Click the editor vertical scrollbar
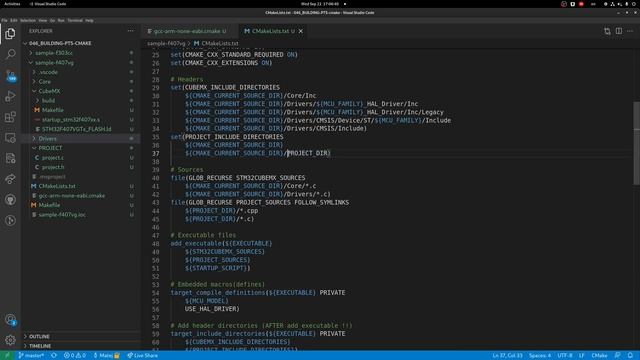 point(637,143)
